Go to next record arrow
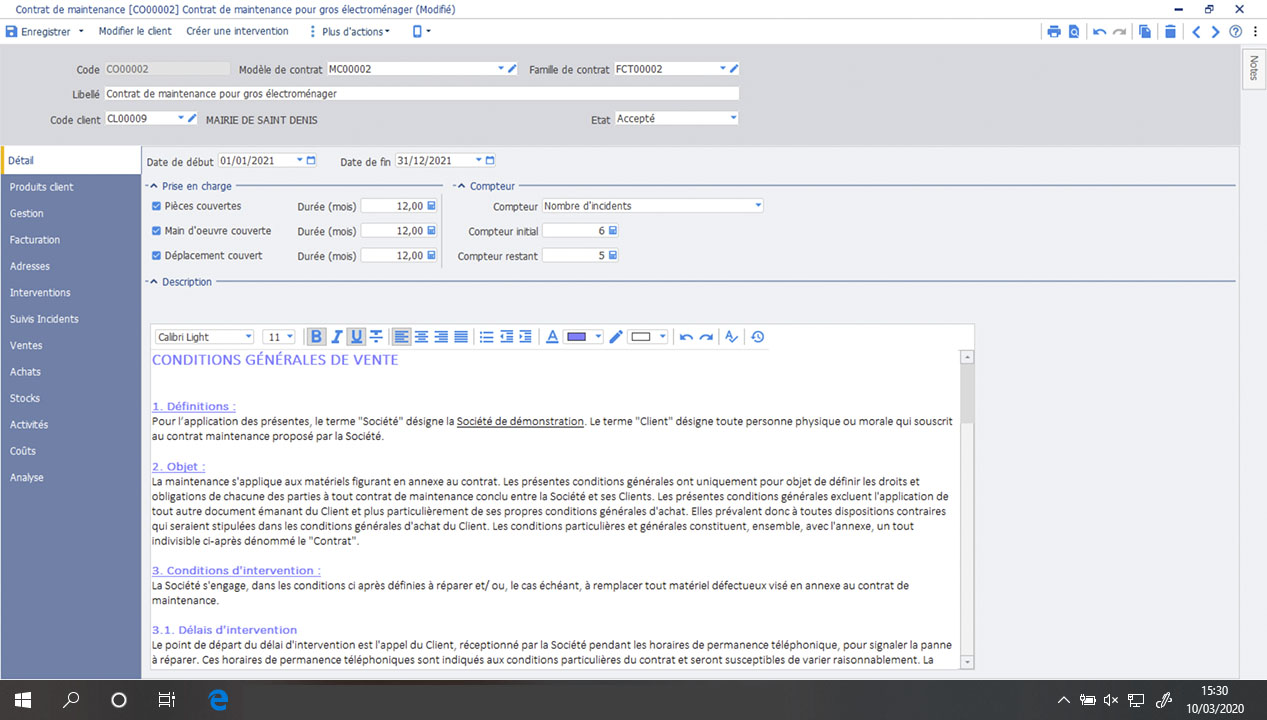Screen dimensions: 1267x720 coord(1216,32)
